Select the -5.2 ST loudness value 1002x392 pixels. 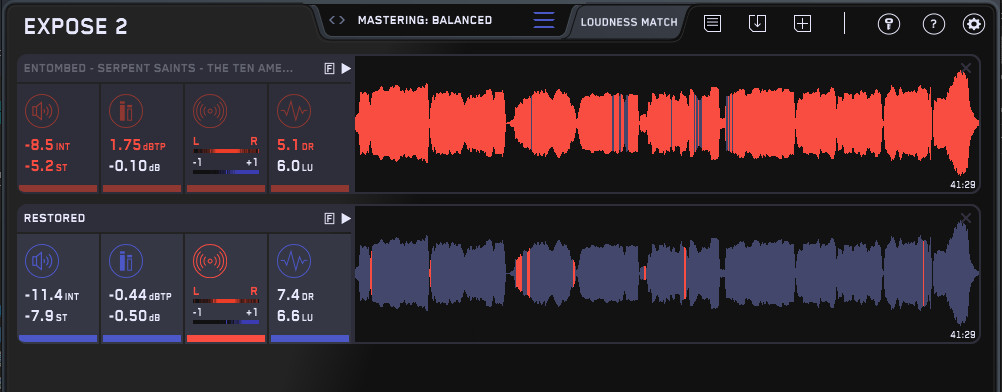click(45, 166)
